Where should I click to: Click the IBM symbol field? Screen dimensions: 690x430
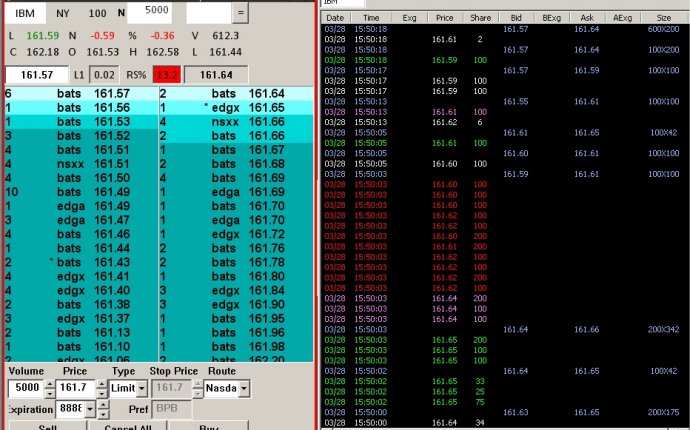click(x=25, y=13)
